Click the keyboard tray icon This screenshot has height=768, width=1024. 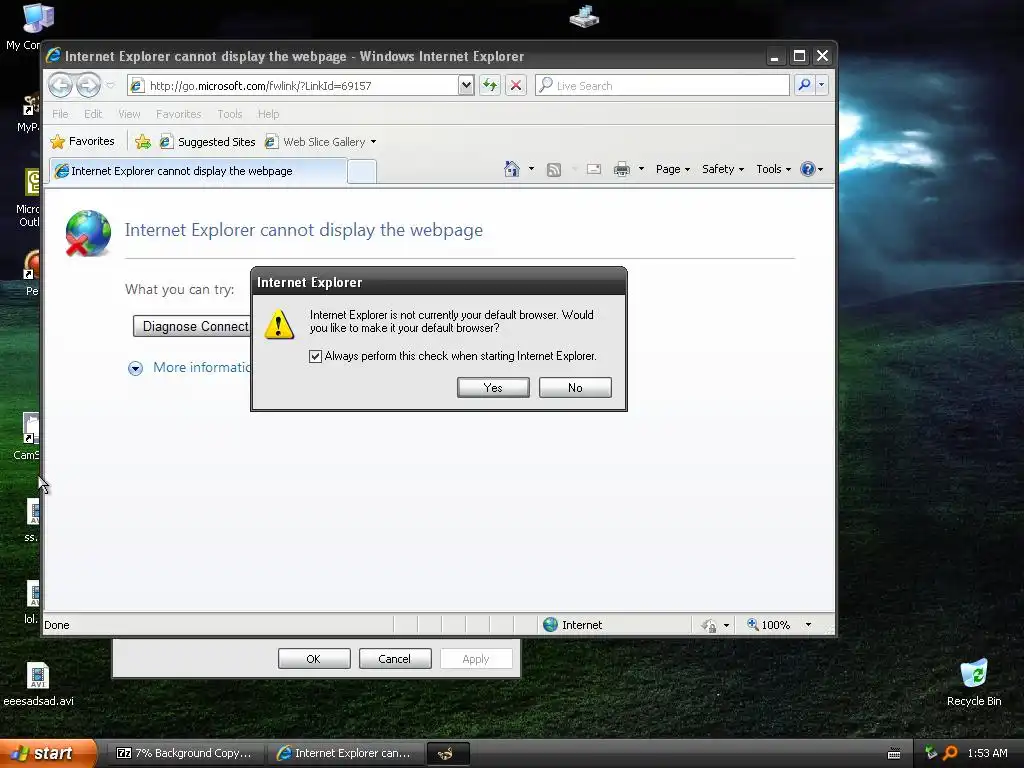pos(894,754)
